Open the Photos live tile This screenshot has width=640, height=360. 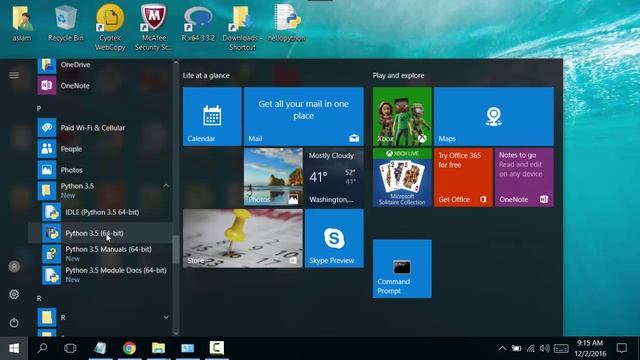tap(273, 177)
